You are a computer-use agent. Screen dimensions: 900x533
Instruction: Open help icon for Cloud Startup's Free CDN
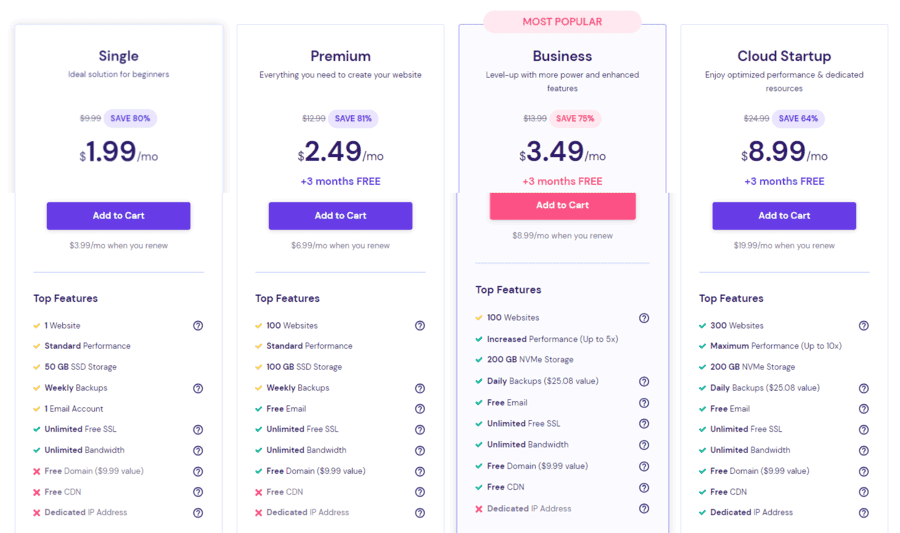[864, 492]
